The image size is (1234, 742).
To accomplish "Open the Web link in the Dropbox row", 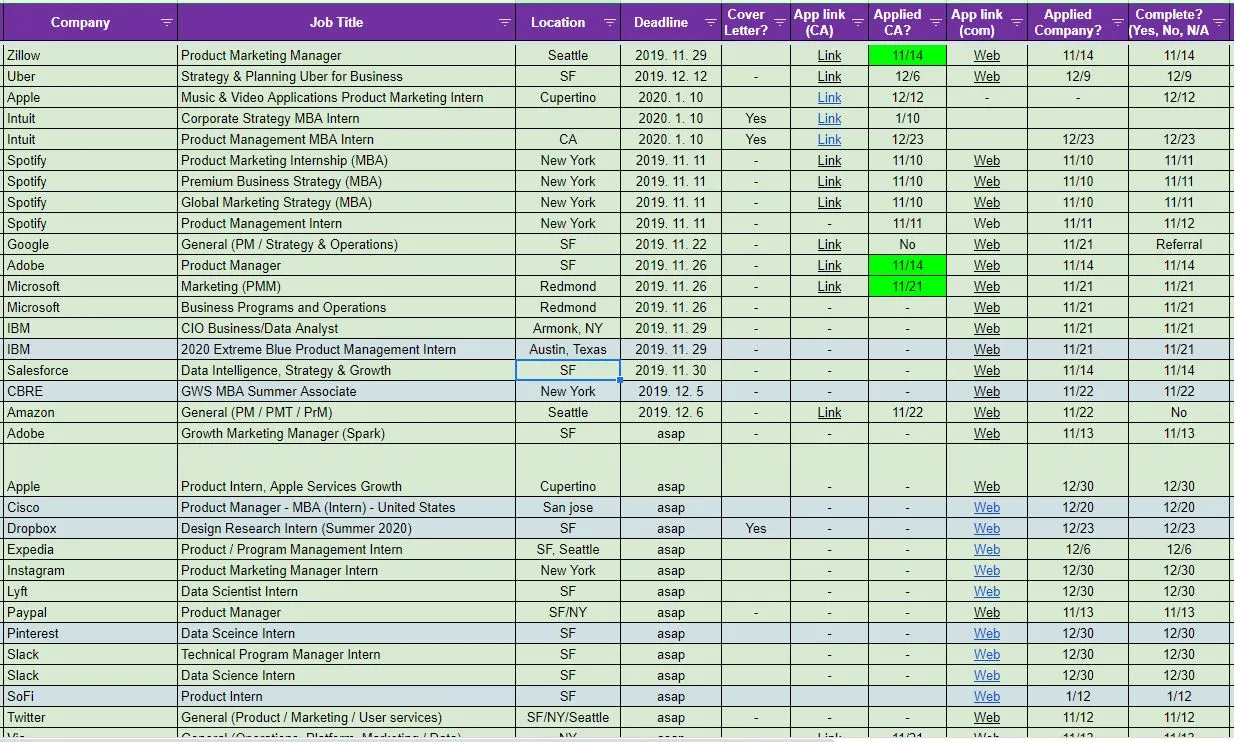I will [987, 528].
